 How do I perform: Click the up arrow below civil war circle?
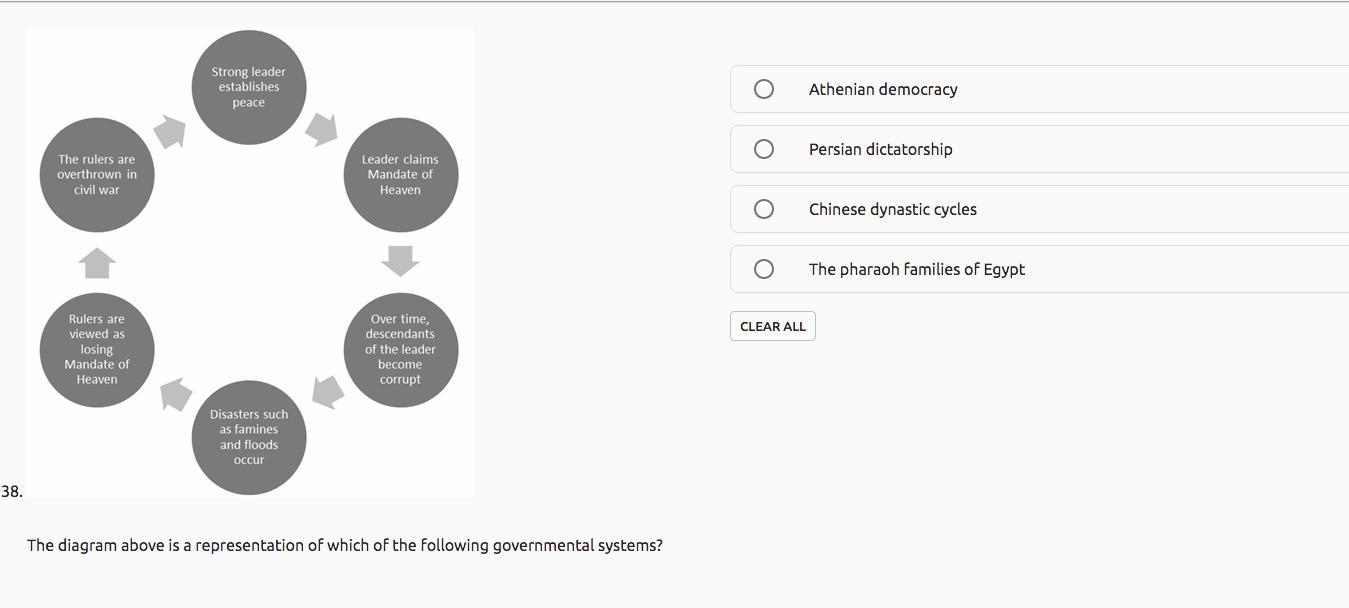[x=97, y=263]
